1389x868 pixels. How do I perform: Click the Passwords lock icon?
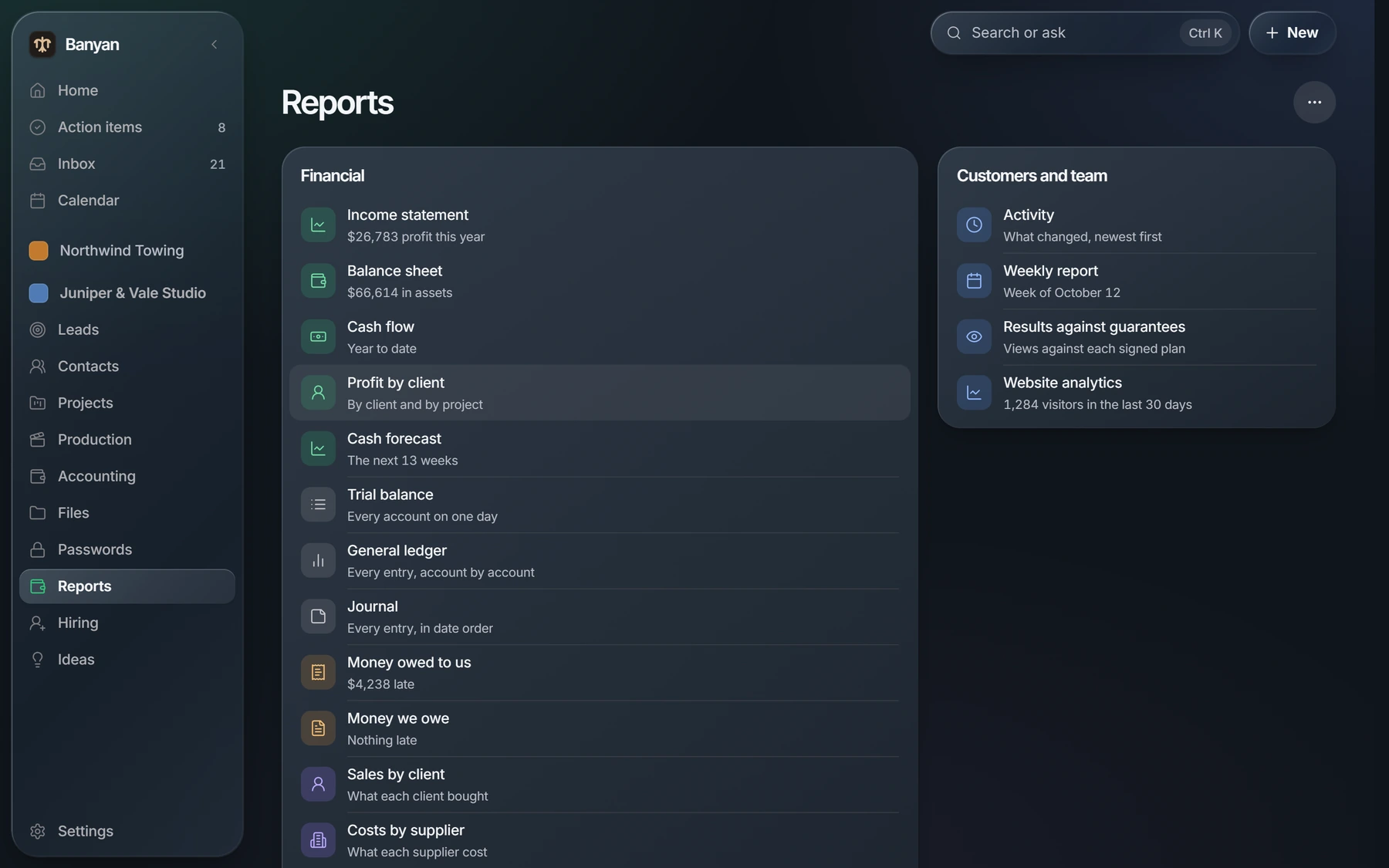pos(37,549)
